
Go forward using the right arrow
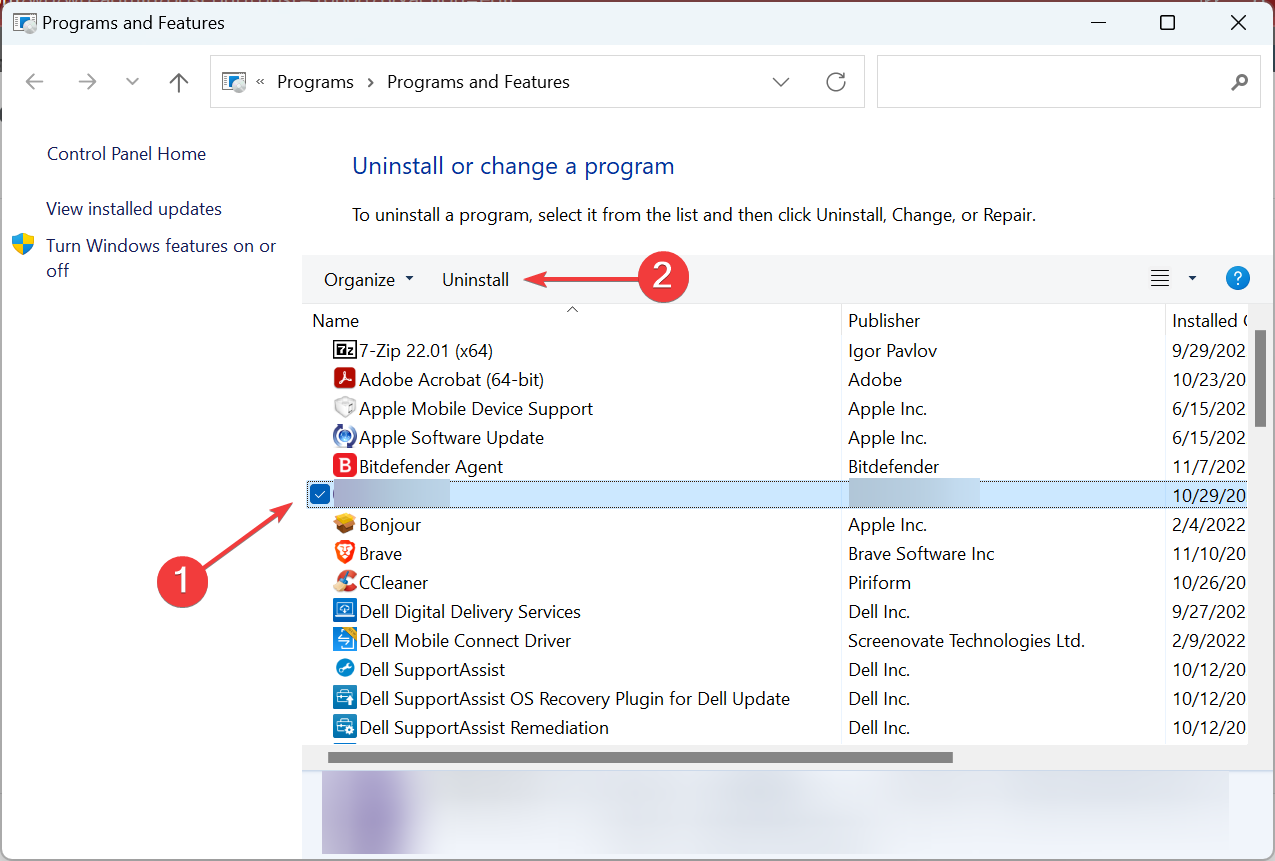click(87, 82)
